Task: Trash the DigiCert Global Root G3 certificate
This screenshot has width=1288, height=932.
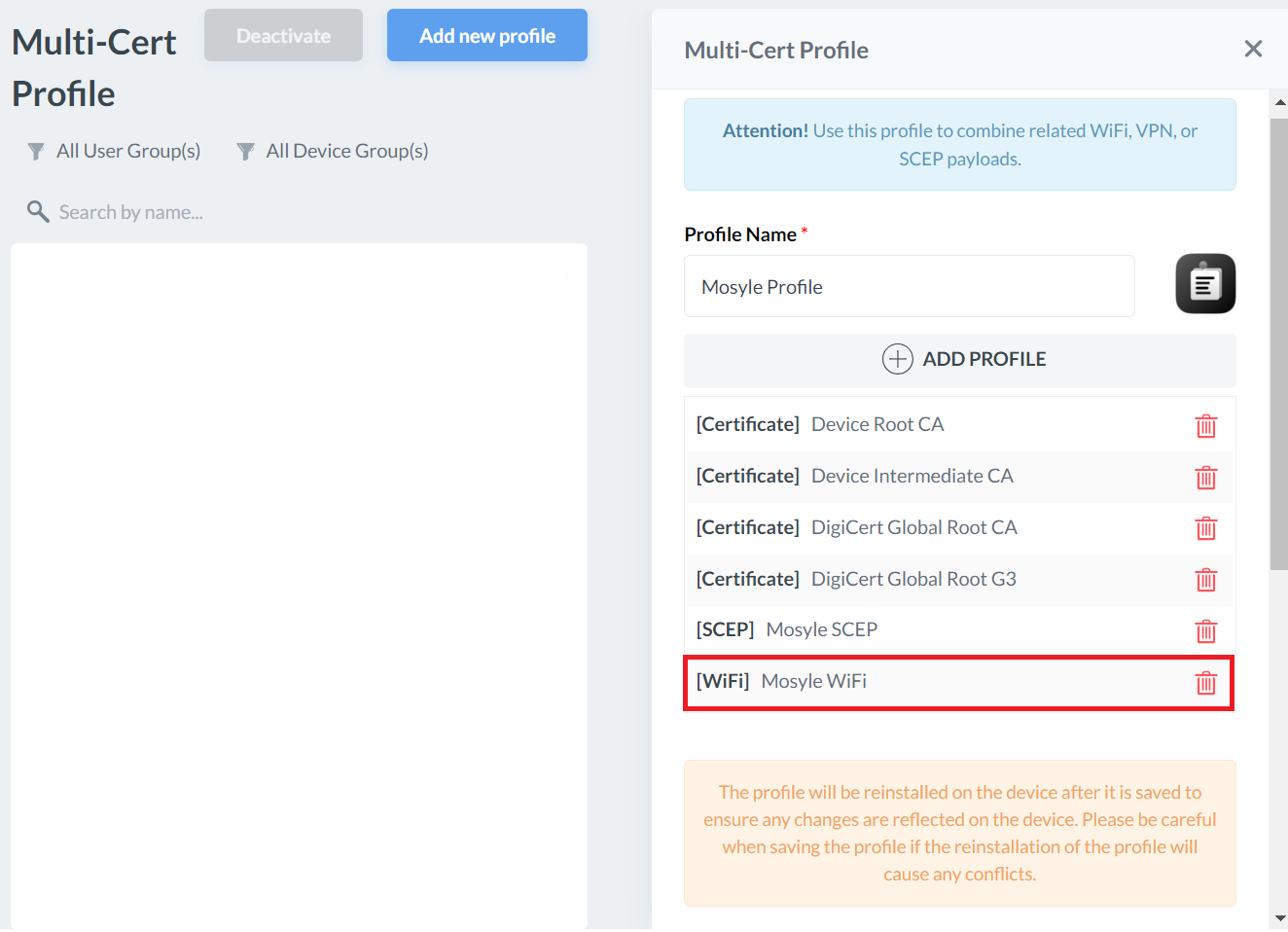Action: [1205, 580]
